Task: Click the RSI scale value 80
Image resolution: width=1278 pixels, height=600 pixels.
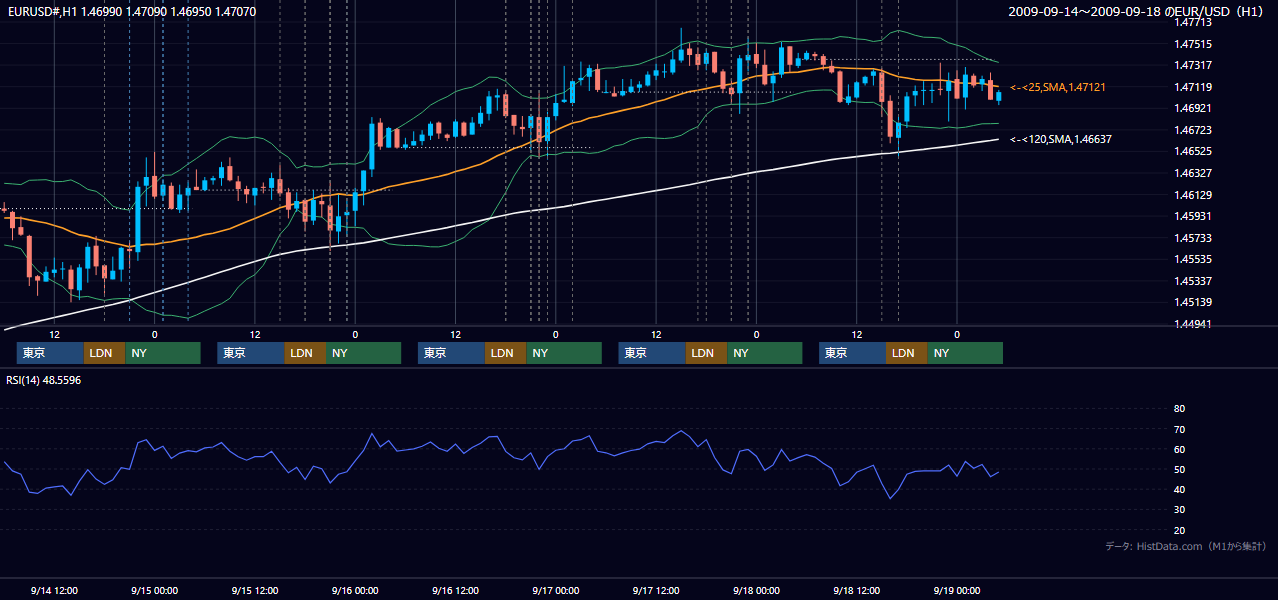Action: coord(1179,409)
